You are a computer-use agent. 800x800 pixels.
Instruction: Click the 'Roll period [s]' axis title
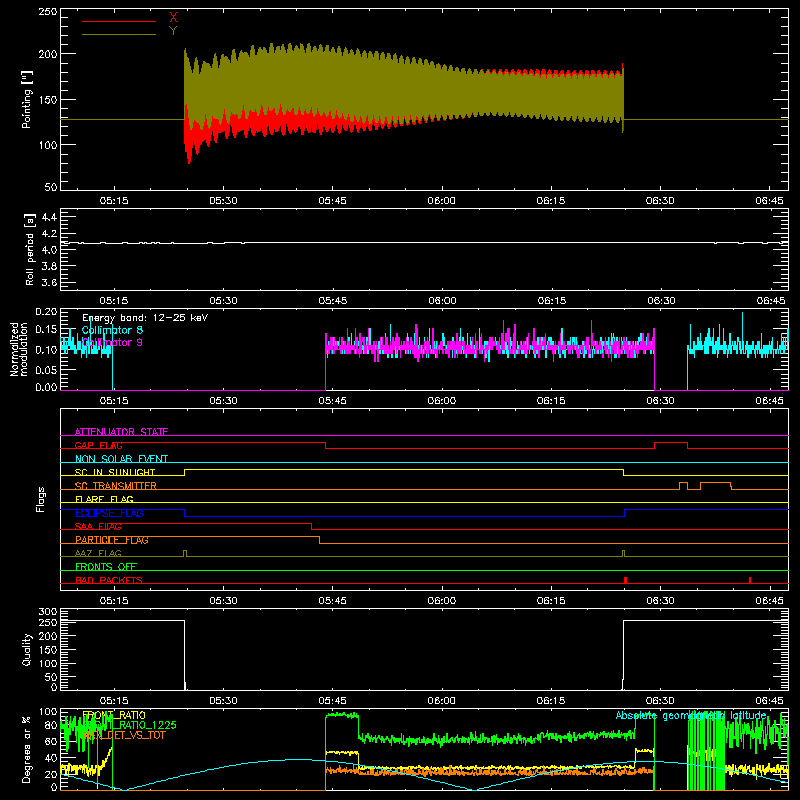pyautogui.click(x=29, y=249)
